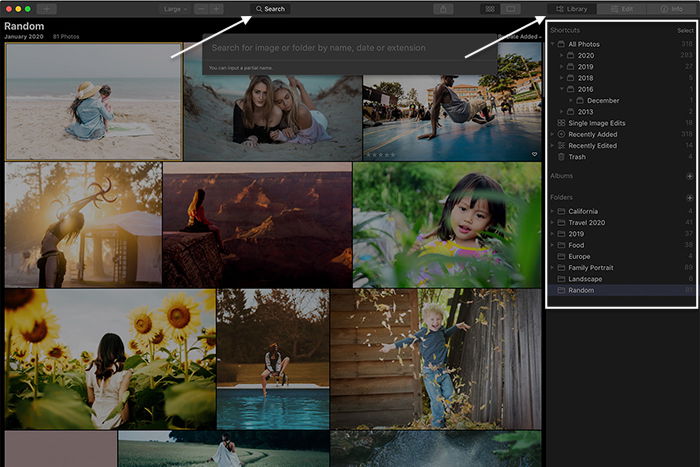Add a new folder with plus icon
This screenshot has width=700, height=467.
click(x=689, y=197)
